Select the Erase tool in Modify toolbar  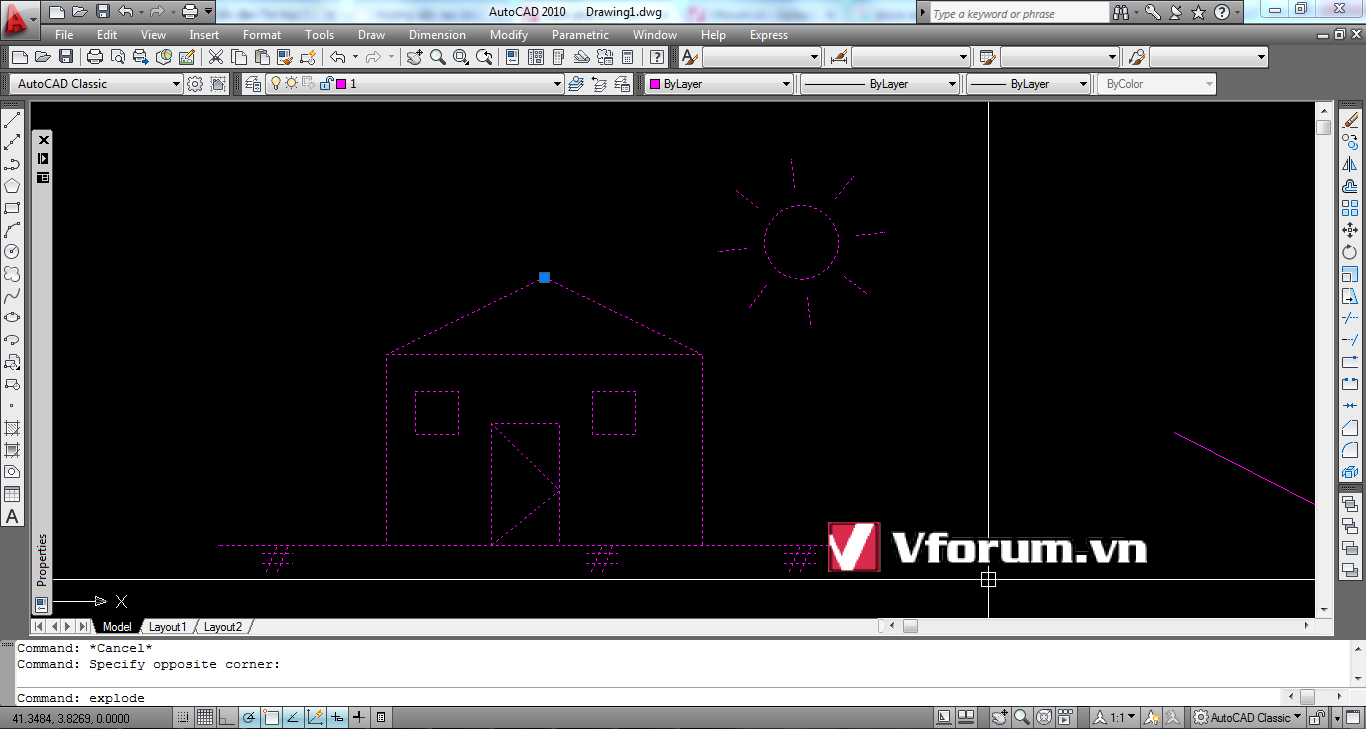pyautogui.click(x=1350, y=120)
